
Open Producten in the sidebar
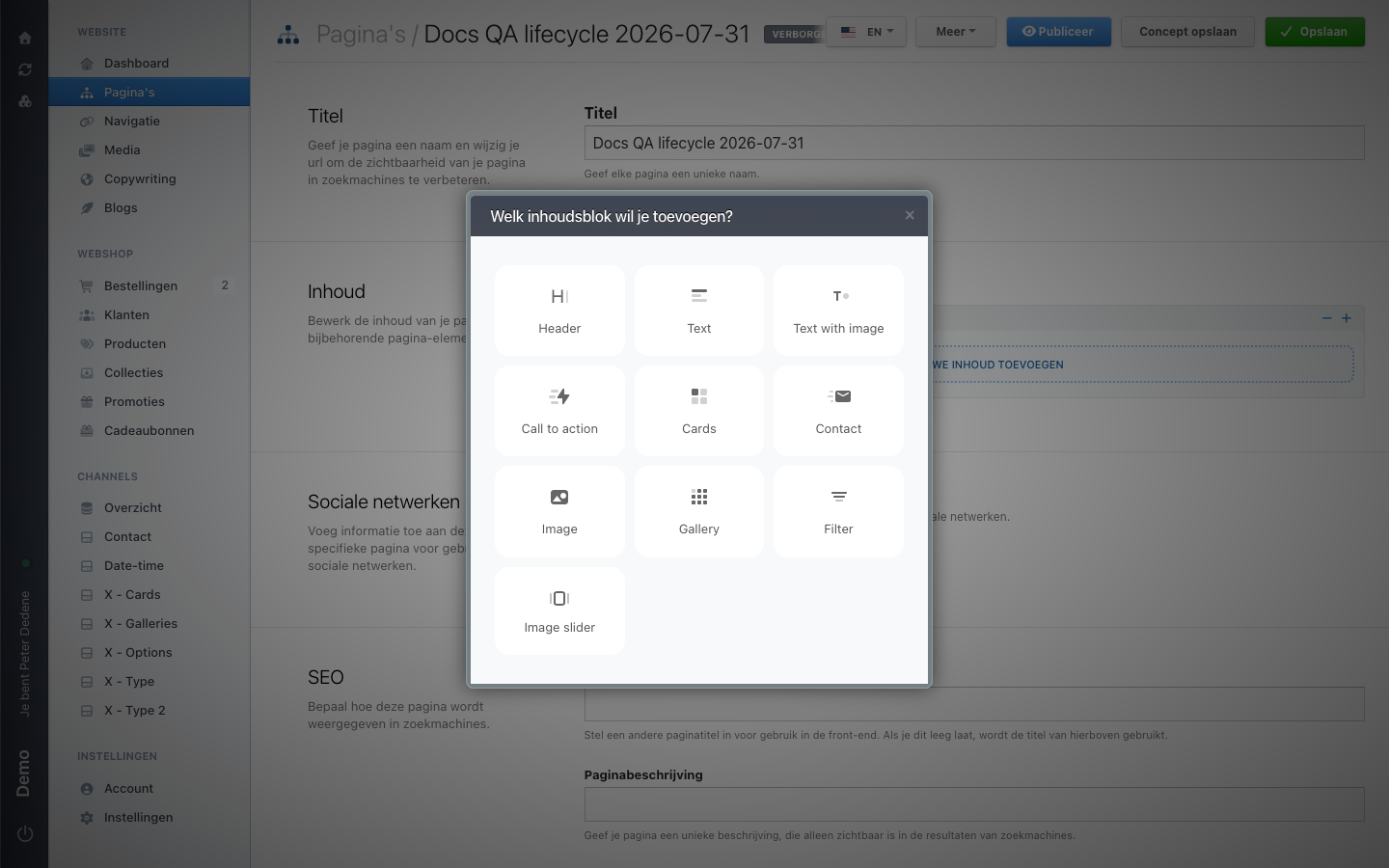tap(150, 343)
